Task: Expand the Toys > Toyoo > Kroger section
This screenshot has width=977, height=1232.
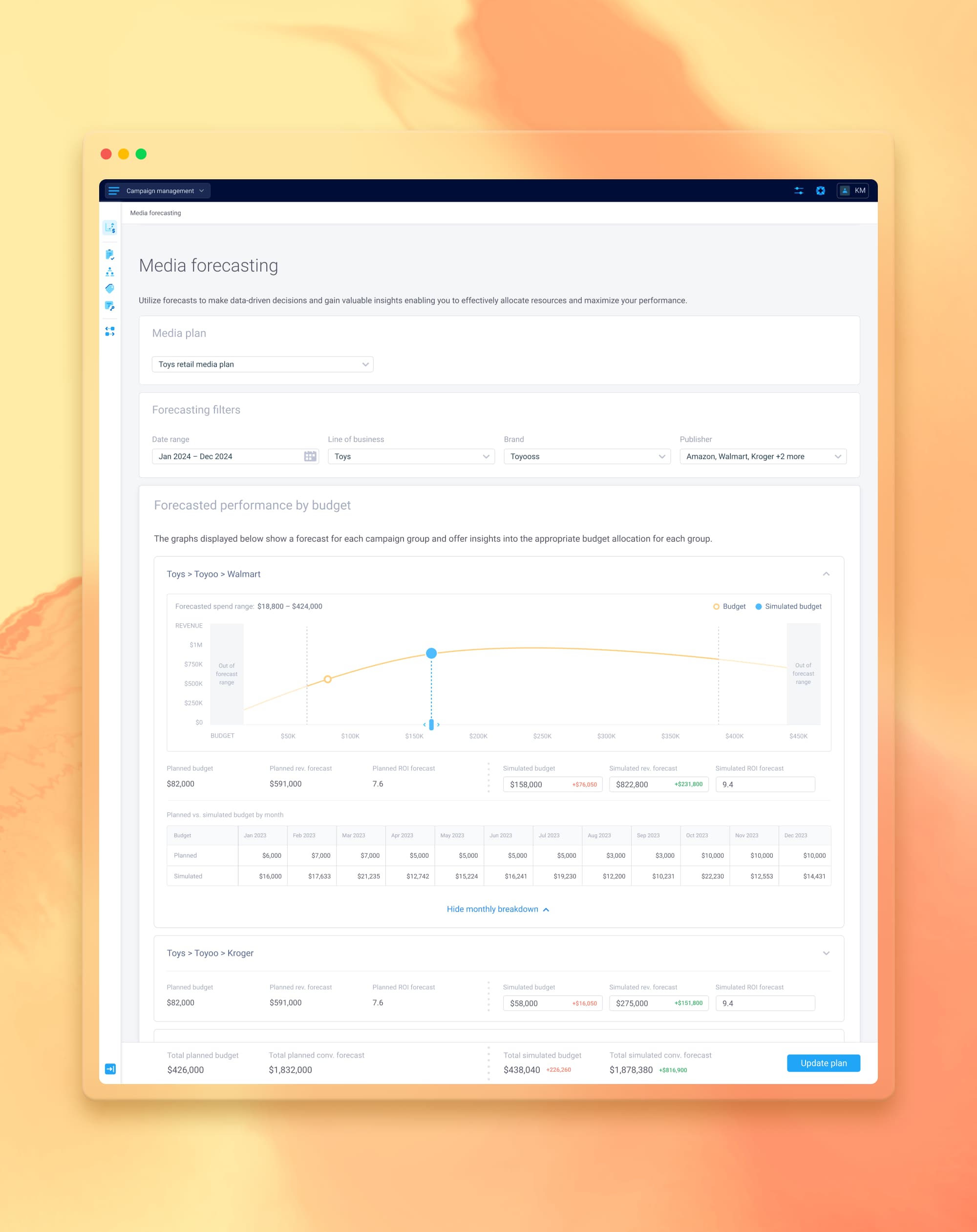Action: pos(826,953)
